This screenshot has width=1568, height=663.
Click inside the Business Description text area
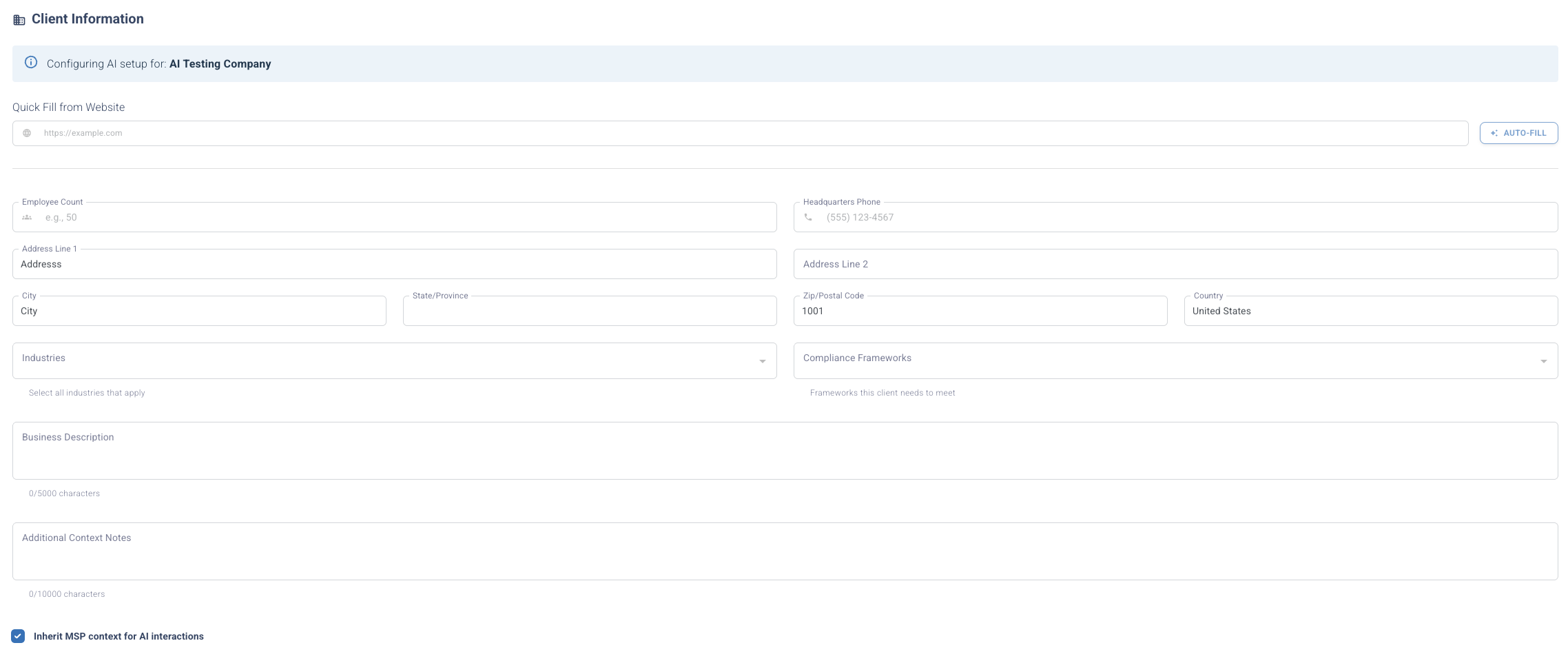(784, 451)
